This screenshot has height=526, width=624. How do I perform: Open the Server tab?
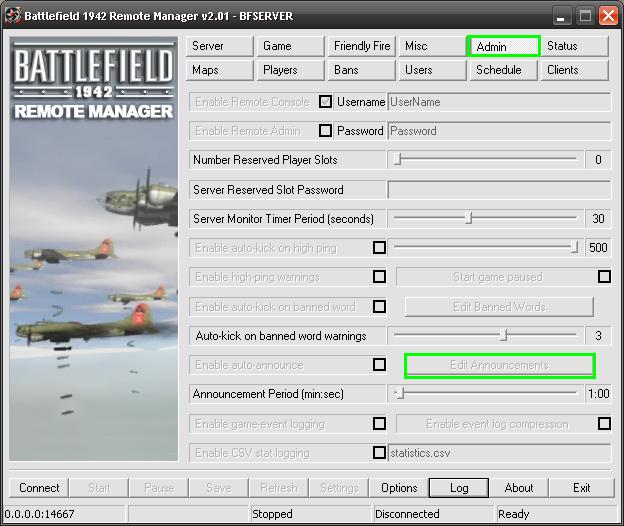coord(219,46)
